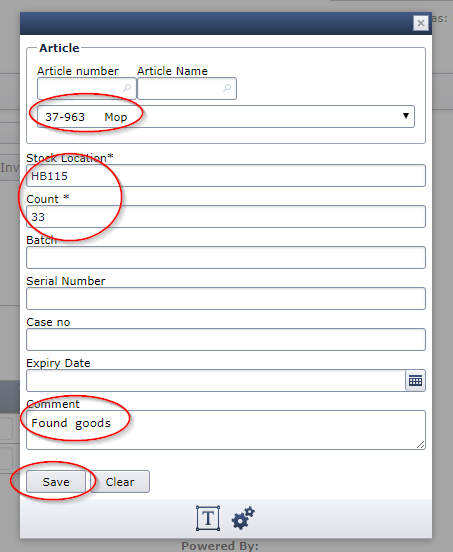Open the Expiry Date calendar picker icon

point(415,381)
